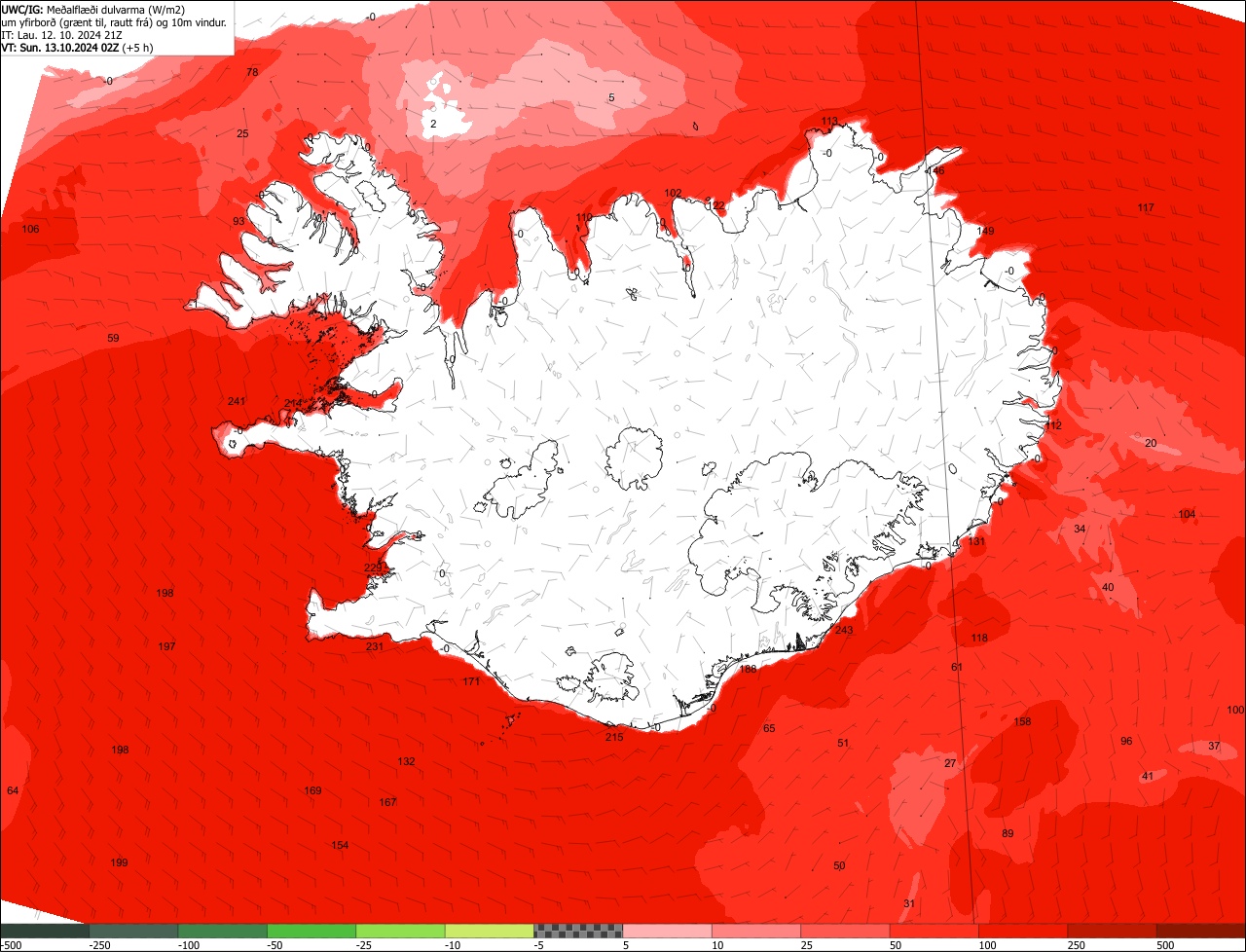Click the flux value '149' on the northeast coast
The height and width of the screenshot is (952, 1246).
[x=986, y=231]
